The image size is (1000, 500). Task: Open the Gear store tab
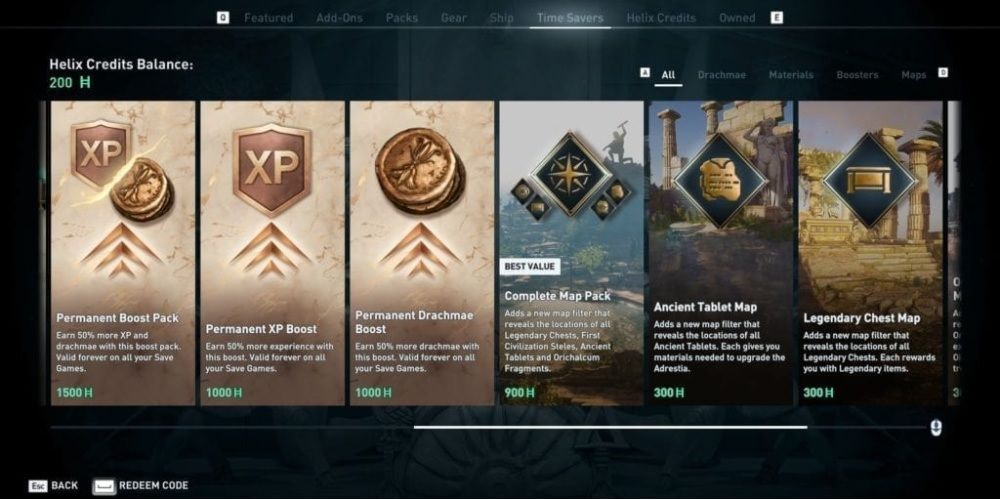click(x=453, y=18)
